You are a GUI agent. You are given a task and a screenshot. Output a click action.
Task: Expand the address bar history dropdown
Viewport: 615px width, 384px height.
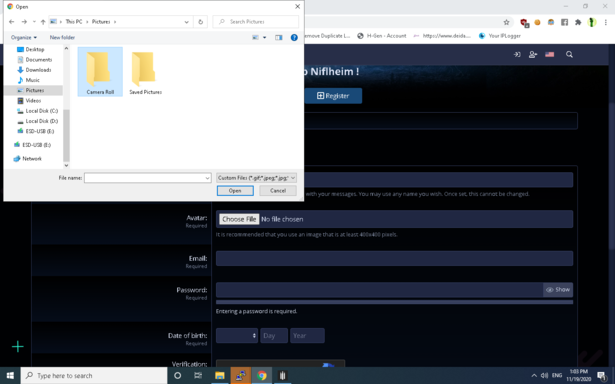tap(187, 22)
